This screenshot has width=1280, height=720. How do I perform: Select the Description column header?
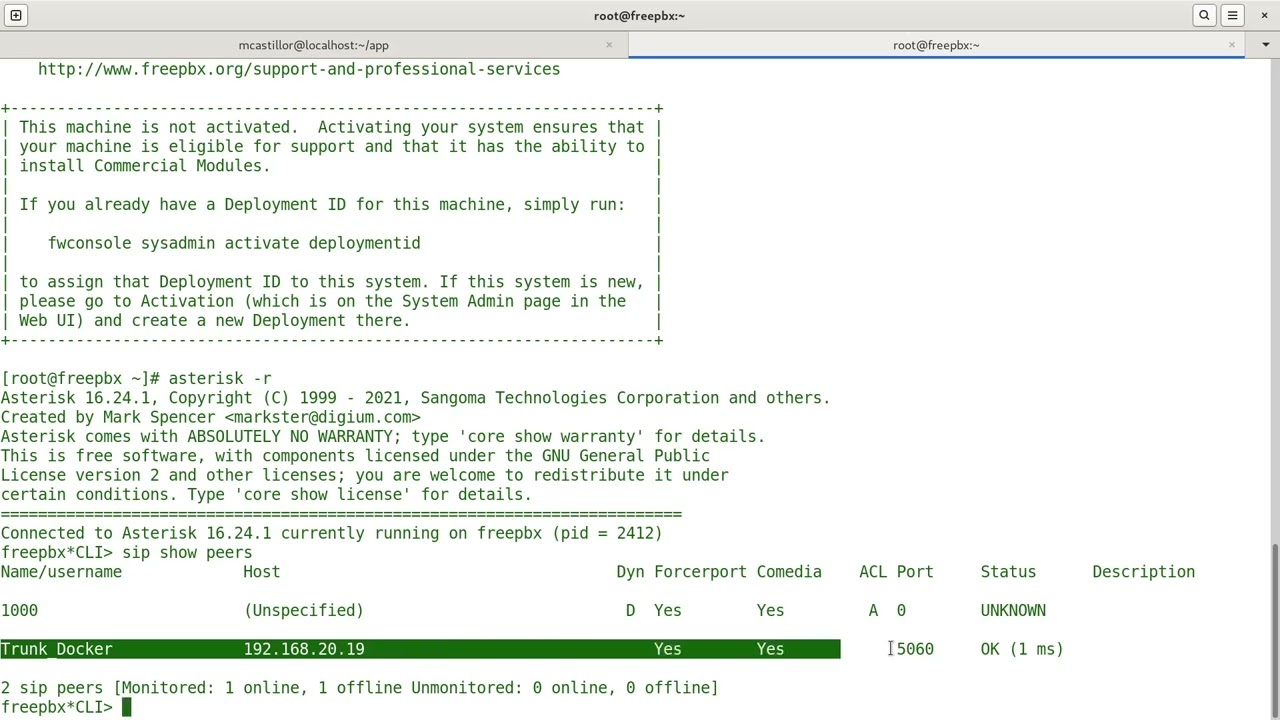[x=1143, y=572]
